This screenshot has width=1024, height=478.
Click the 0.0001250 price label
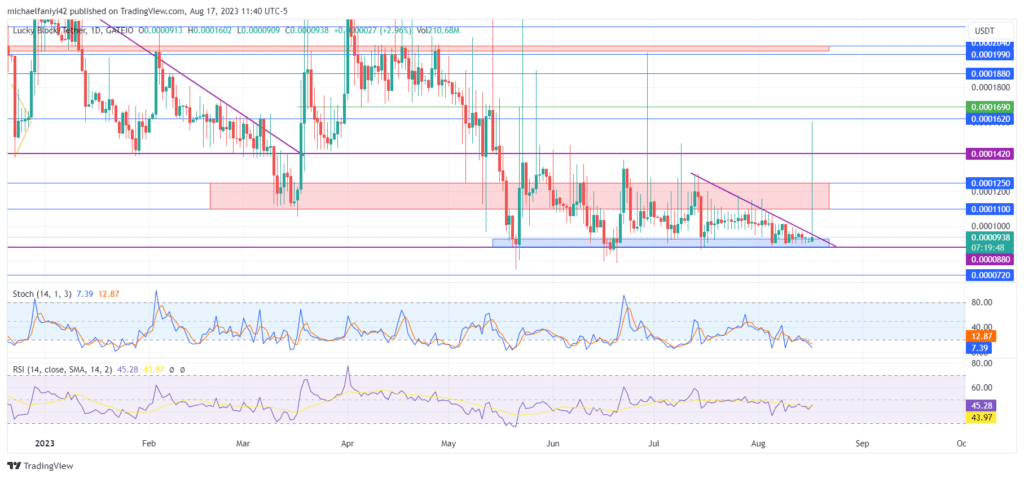tap(990, 183)
